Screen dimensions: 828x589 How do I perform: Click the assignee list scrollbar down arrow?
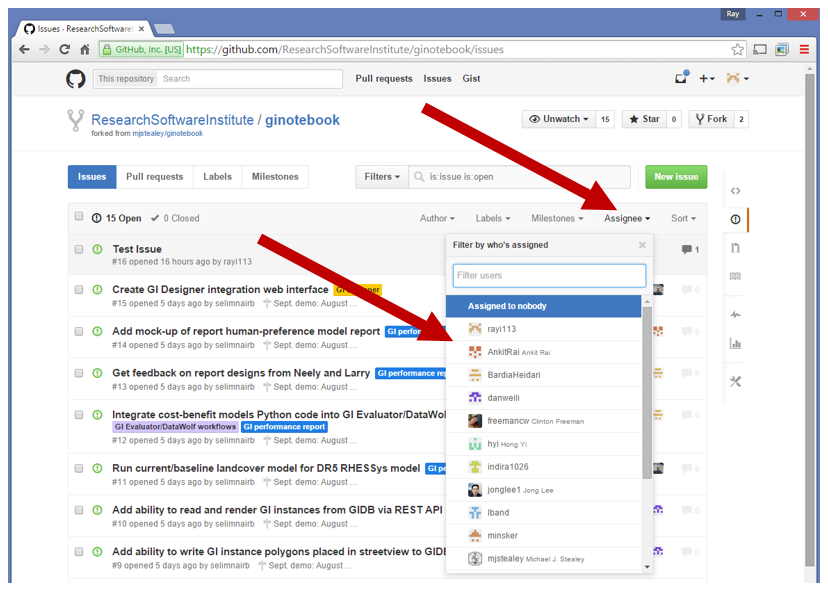pyautogui.click(x=647, y=567)
